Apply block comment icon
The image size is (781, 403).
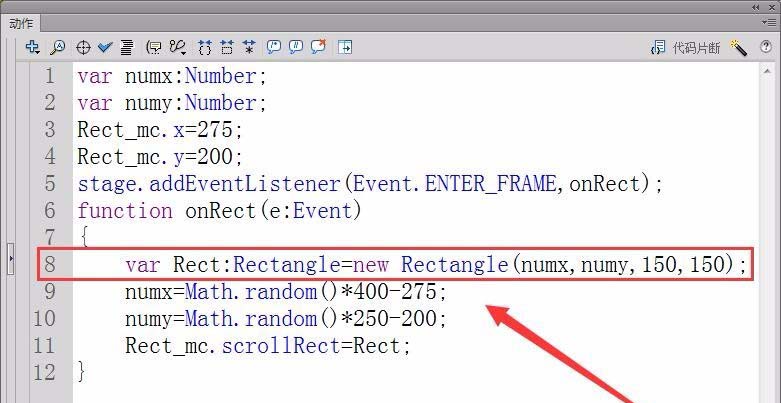click(x=273, y=47)
